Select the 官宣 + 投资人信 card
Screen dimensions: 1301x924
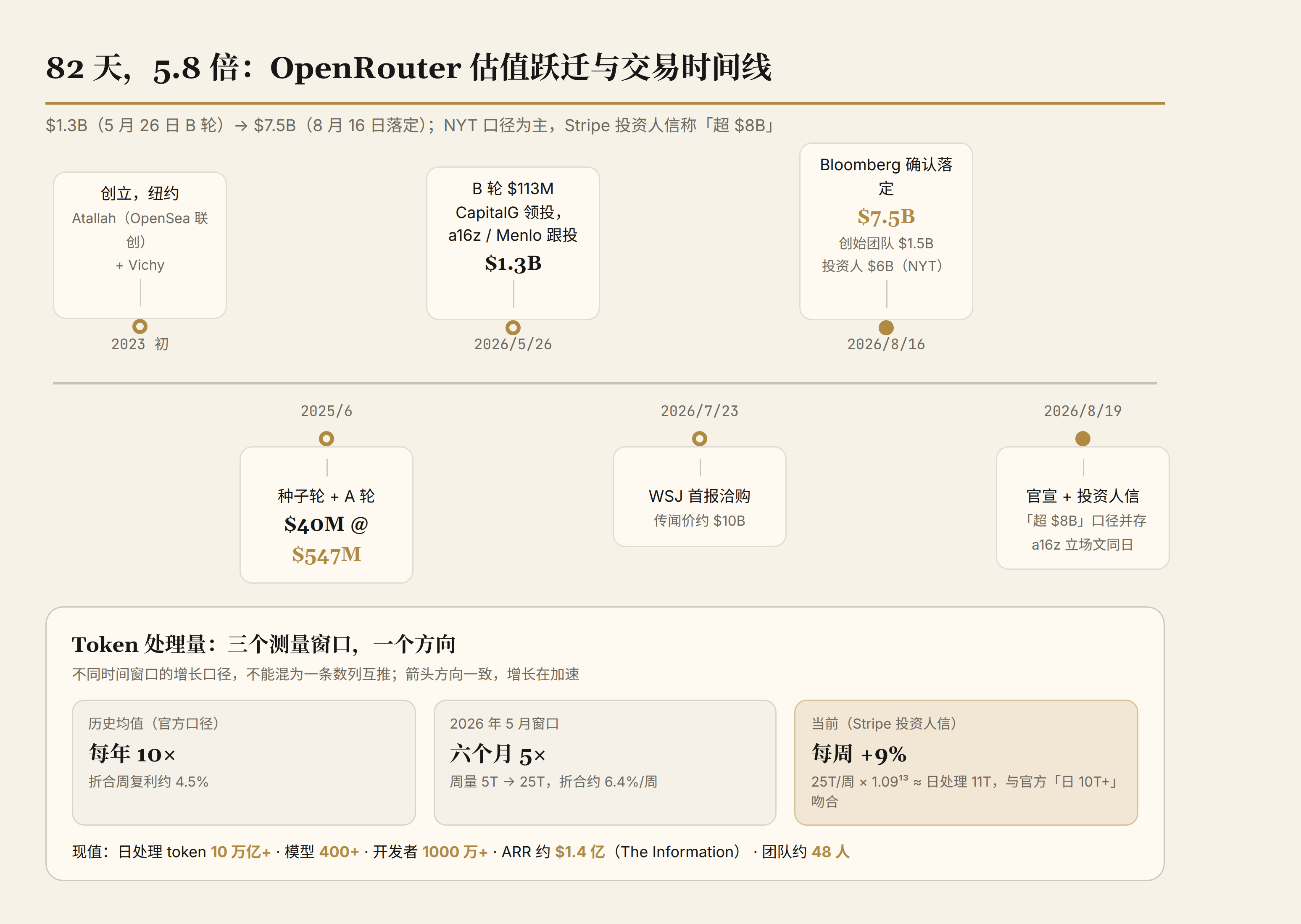click(x=1083, y=508)
